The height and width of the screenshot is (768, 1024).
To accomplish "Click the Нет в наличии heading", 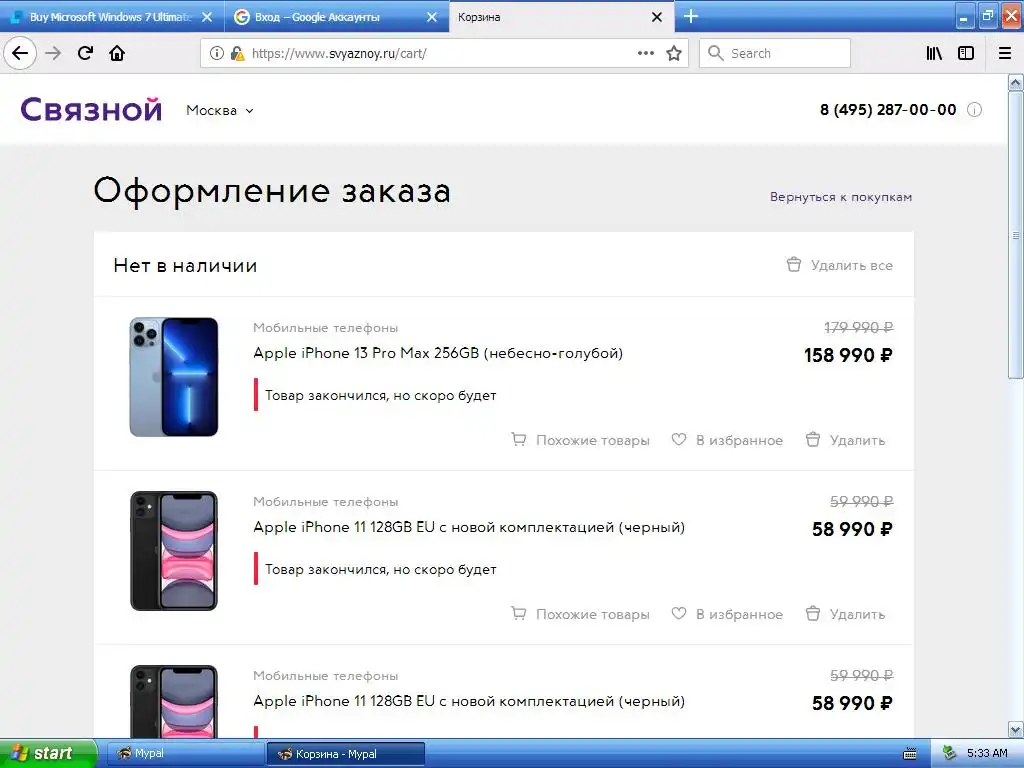I will (185, 265).
